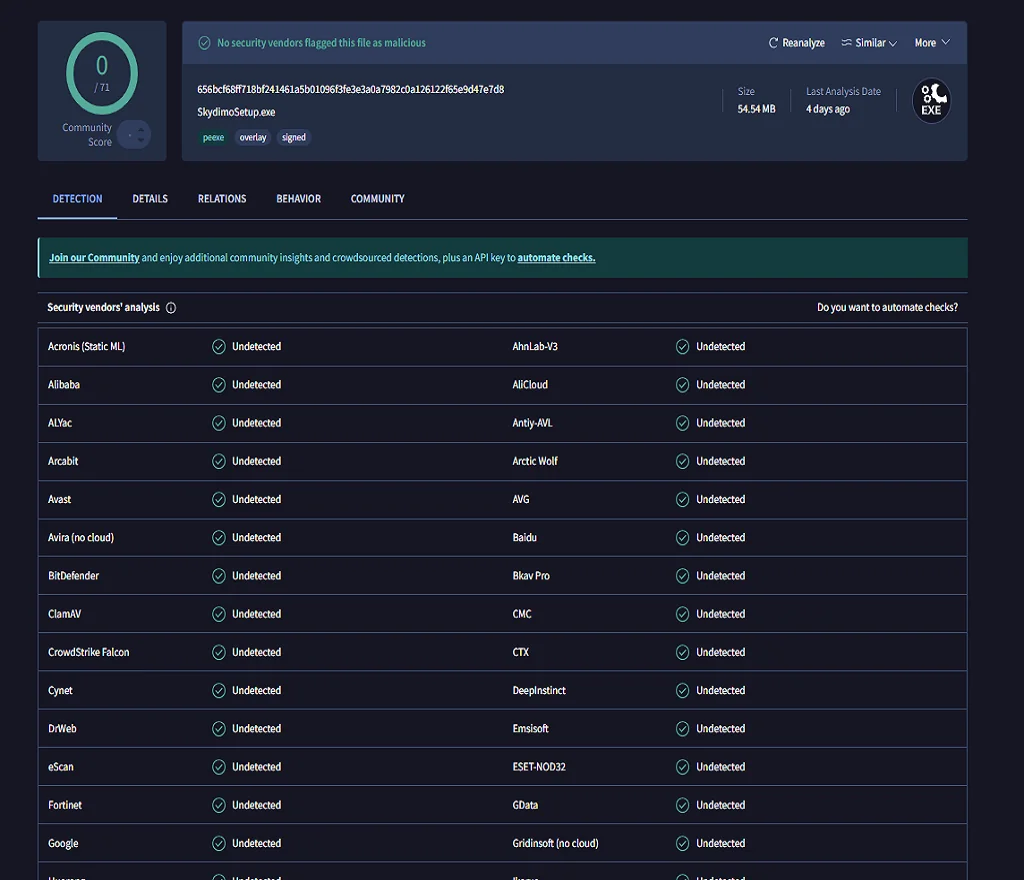Click the Undetected check icon for CrowdStrike Falcon
This screenshot has width=1024, height=880.
pyautogui.click(x=219, y=653)
